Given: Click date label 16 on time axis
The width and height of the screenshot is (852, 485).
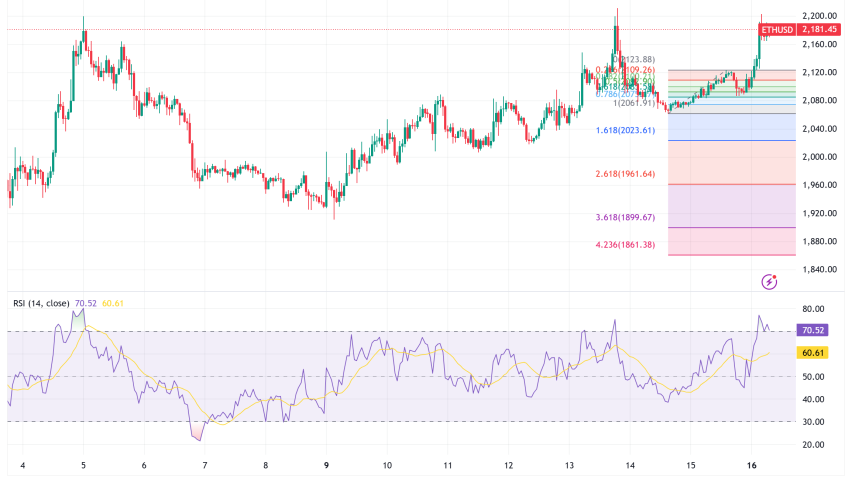Looking at the screenshot, I should [751, 466].
